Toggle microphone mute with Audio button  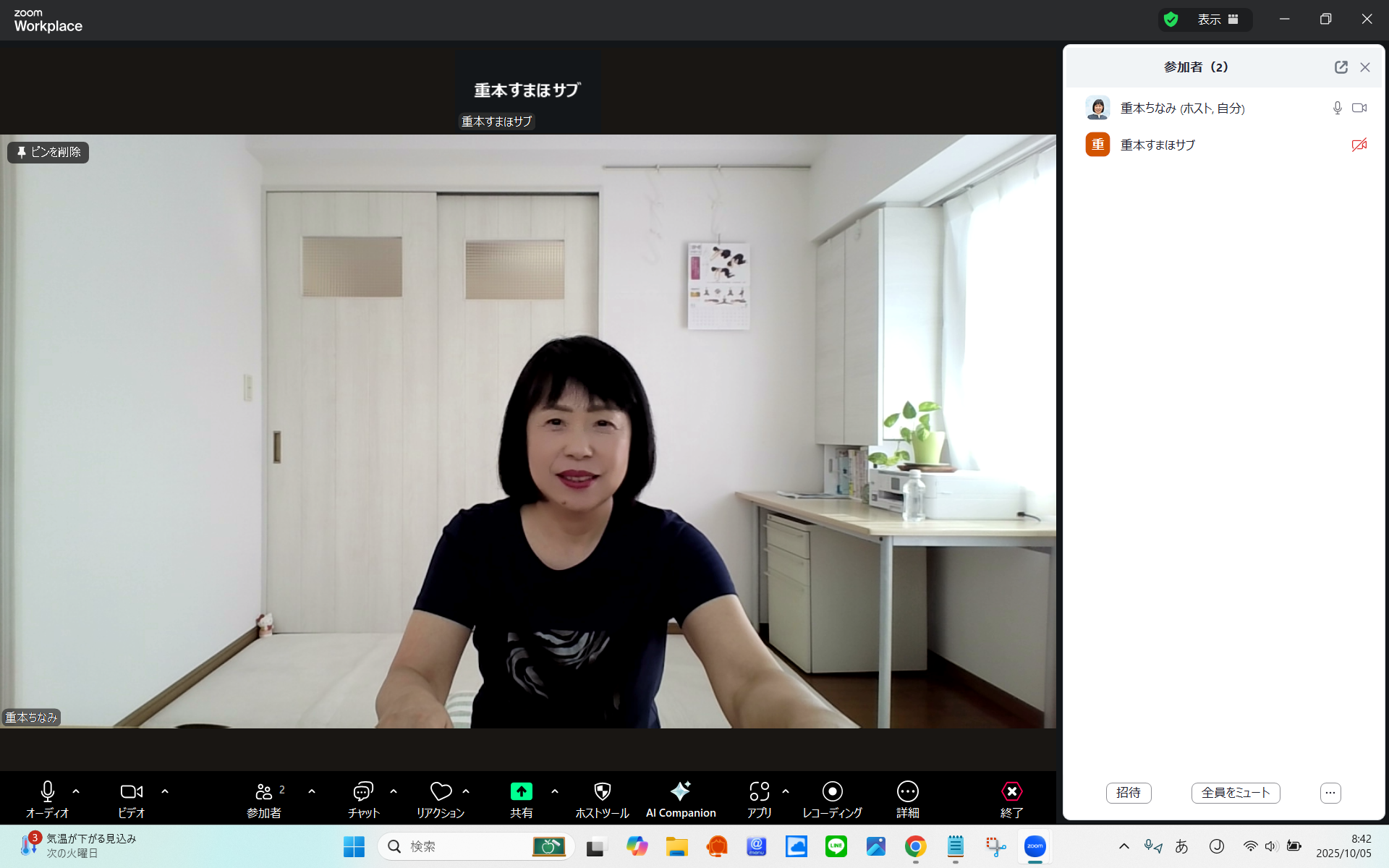[48, 791]
